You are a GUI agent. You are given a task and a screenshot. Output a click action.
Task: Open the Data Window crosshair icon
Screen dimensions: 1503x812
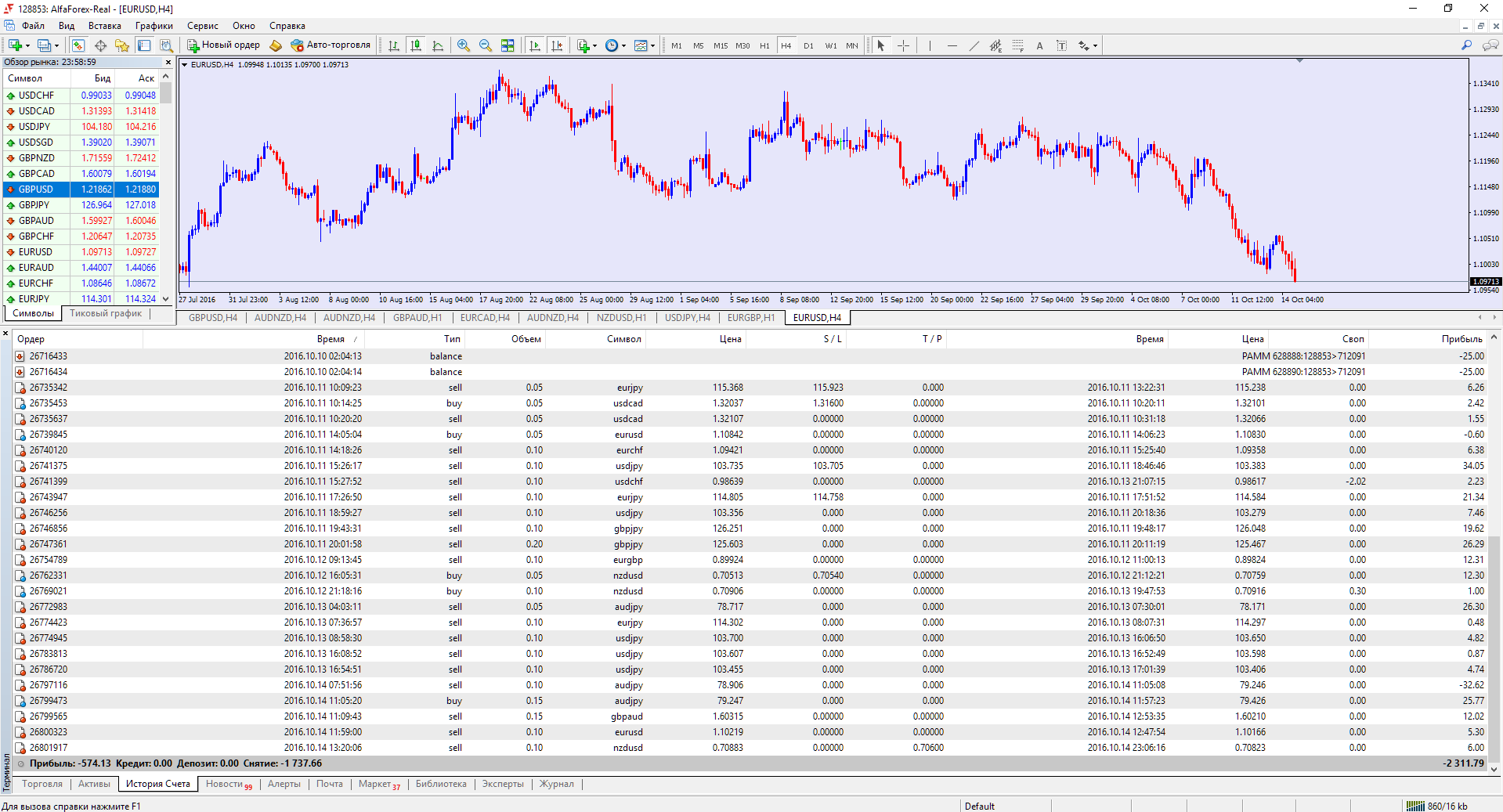pos(100,45)
